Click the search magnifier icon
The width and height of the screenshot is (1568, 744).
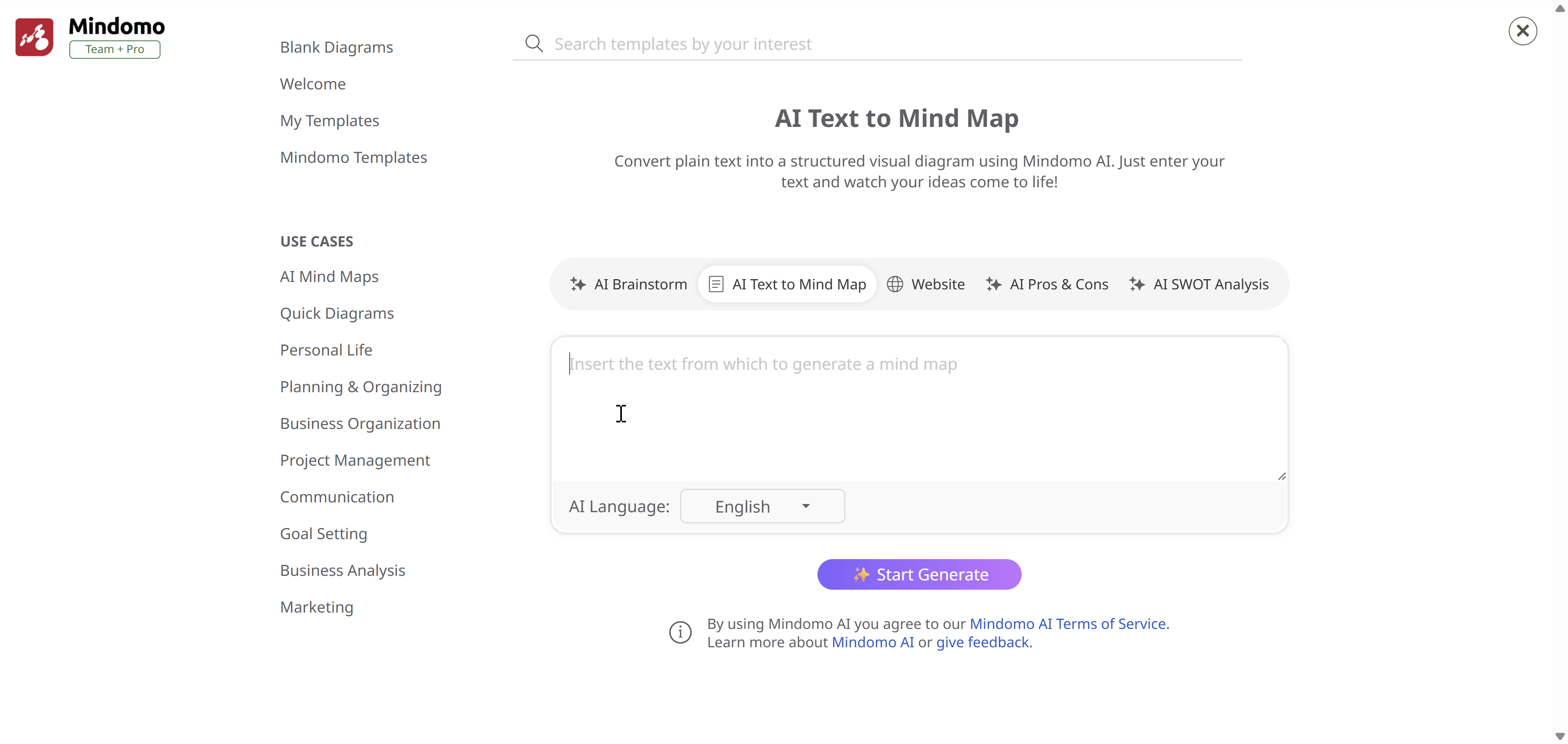coord(534,44)
